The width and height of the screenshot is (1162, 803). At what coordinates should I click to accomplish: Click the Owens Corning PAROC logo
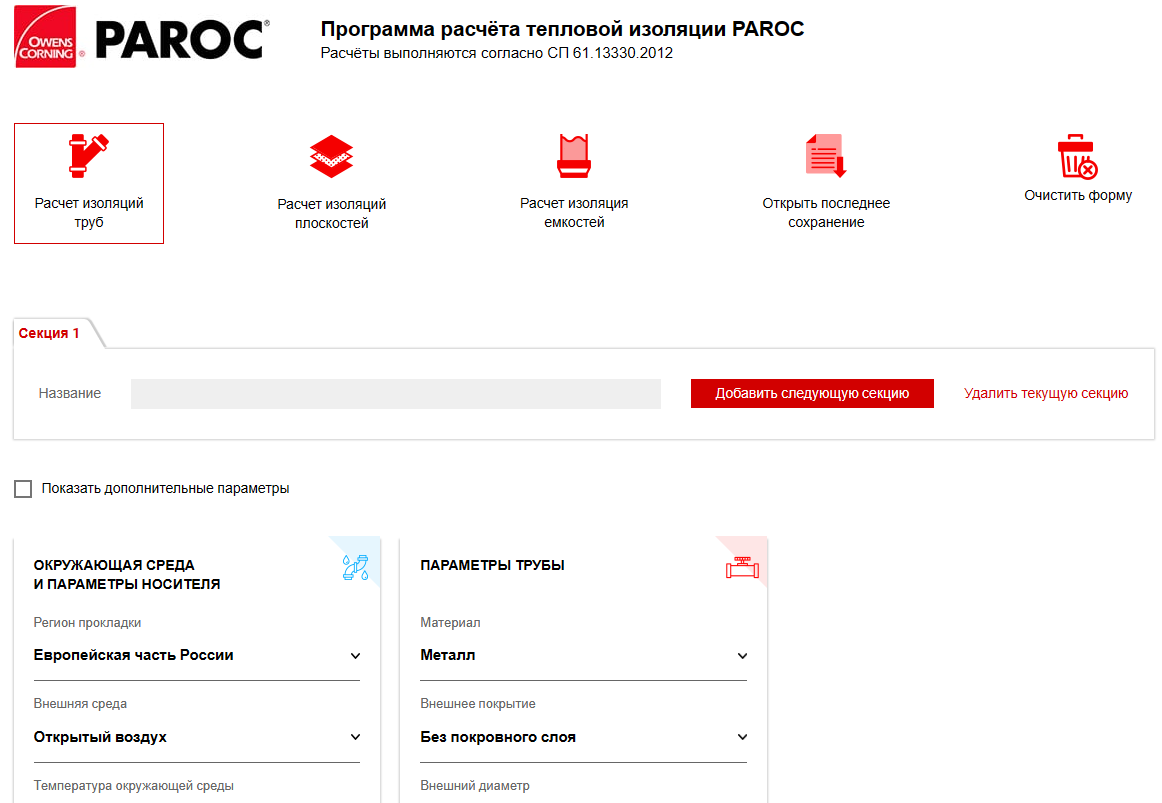pyautogui.click(x=141, y=41)
